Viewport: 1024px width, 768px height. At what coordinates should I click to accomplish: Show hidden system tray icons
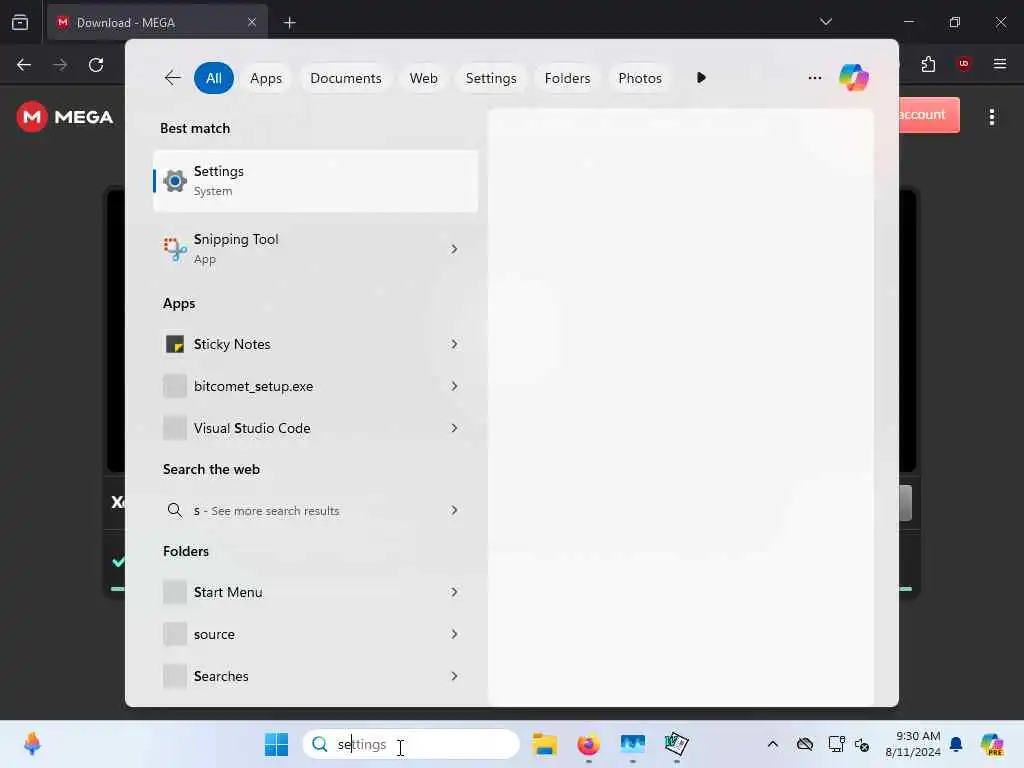[773, 744]
